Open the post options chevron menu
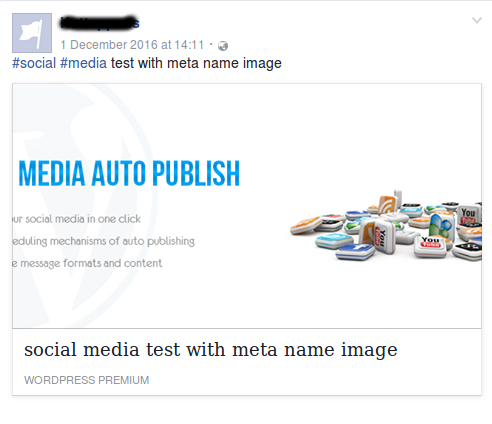The width and height of the screenshot is (492, 424). click(x=477, y=21)
